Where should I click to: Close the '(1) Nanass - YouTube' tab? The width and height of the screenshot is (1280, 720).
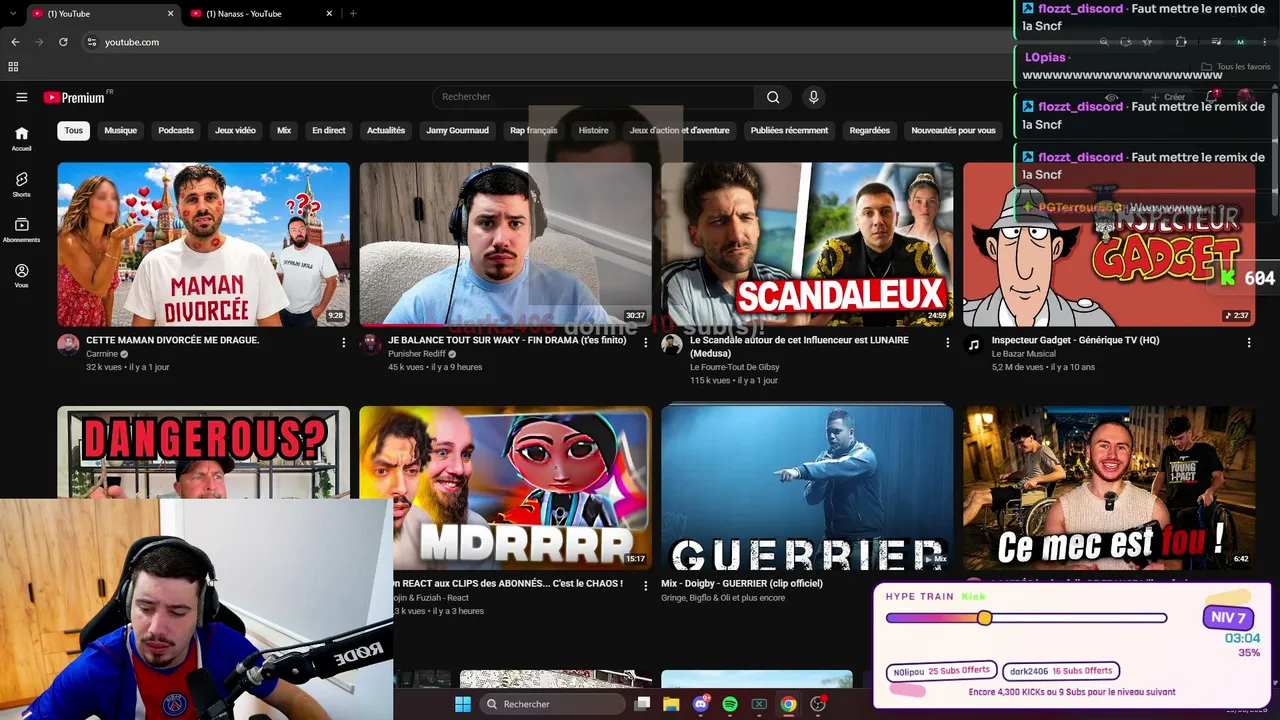(x=329, y=13)
